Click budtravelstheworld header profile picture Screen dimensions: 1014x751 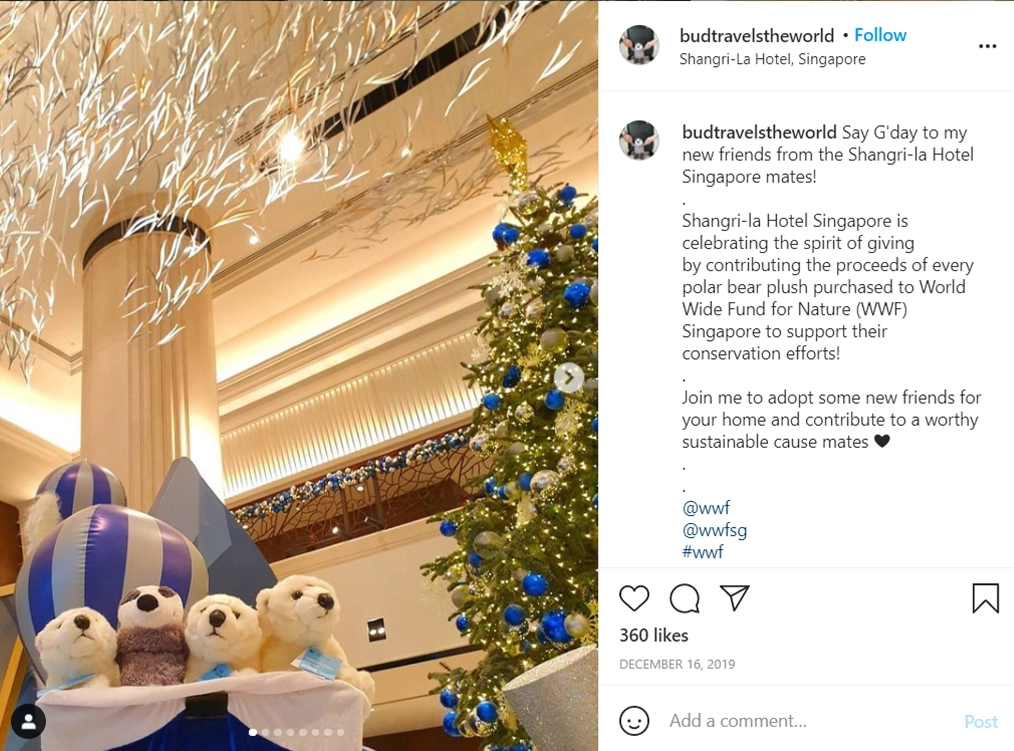coord(639,45)
